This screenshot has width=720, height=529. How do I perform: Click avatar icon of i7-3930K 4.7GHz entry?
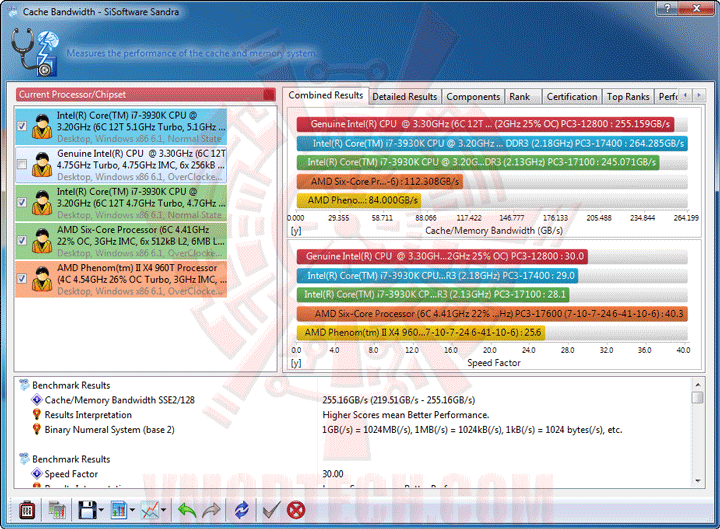tap(42, 203)
